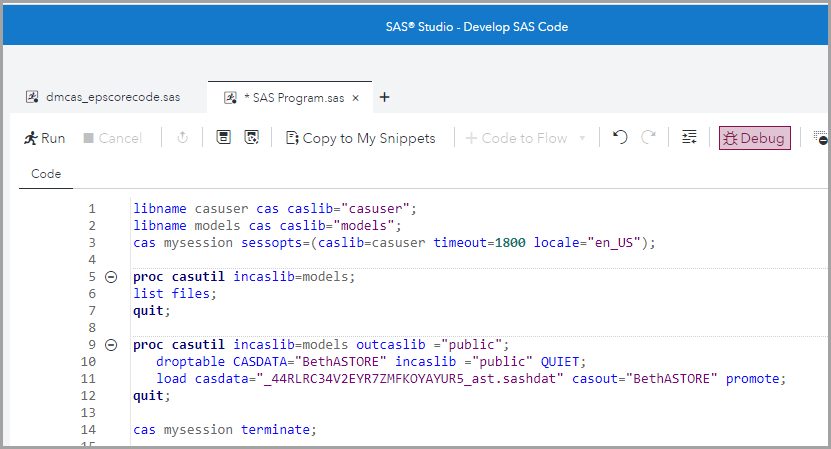
Task: Click 'list files;' statement
Action: tap(175, 294)
